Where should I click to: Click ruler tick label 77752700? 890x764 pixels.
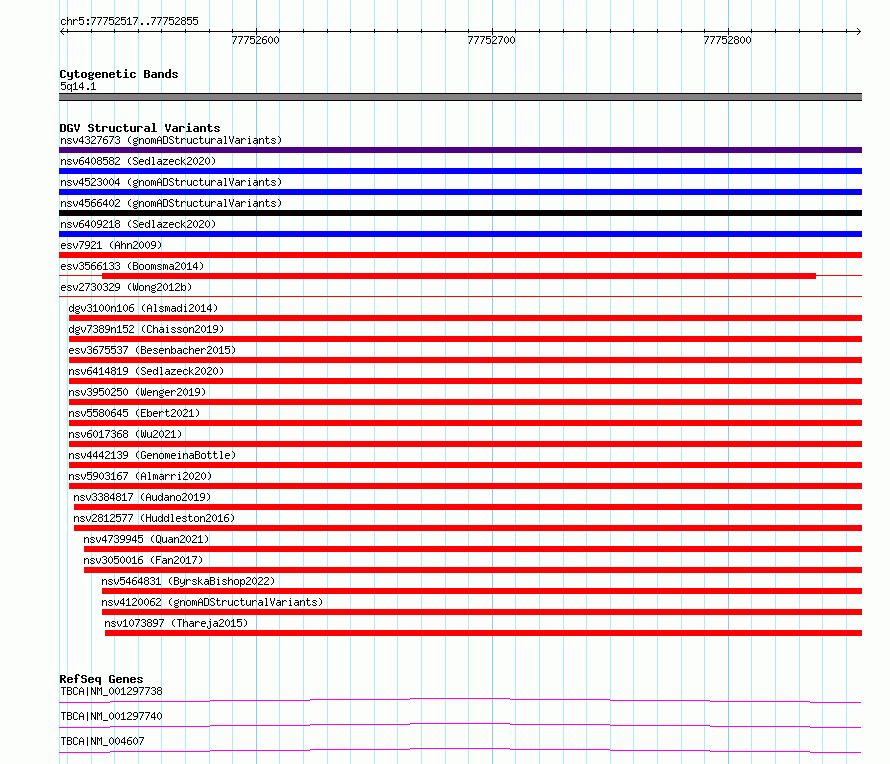pyautogui.click(x=492, y=40)
